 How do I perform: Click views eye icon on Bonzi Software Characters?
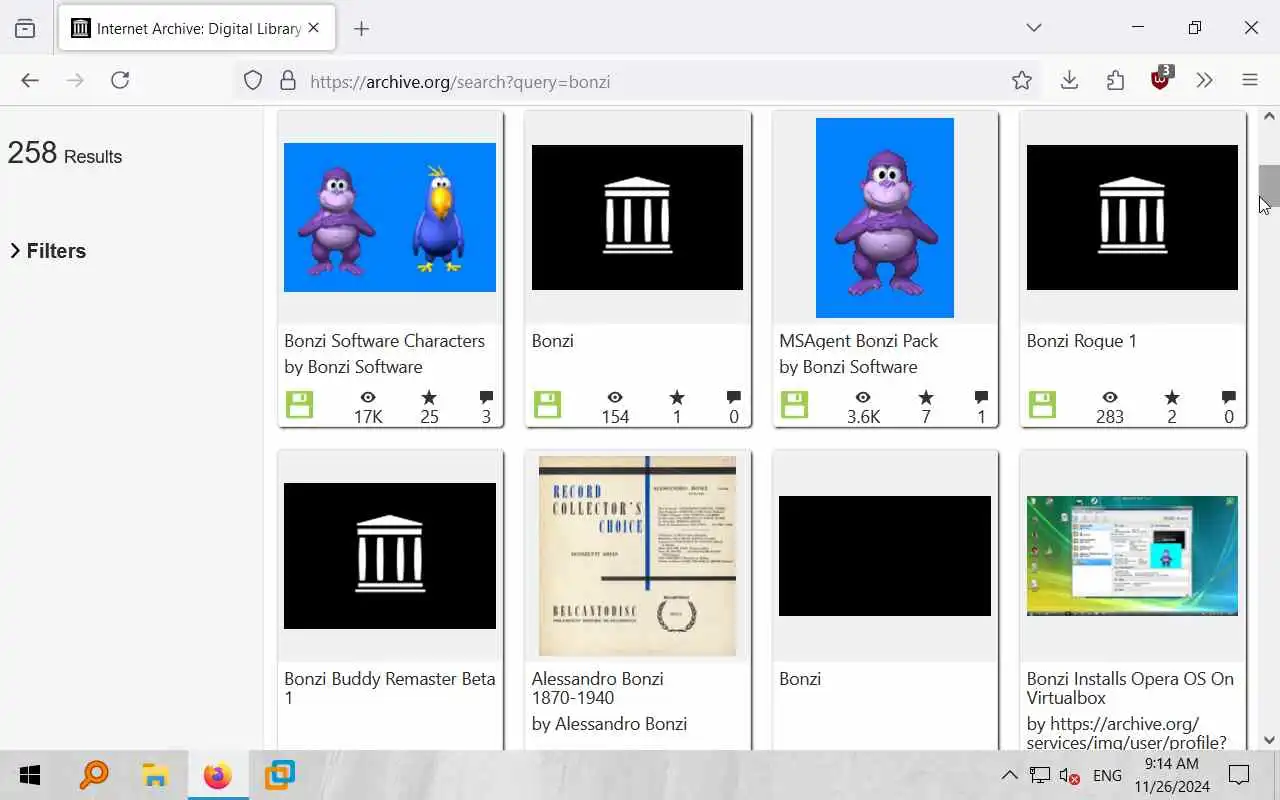368,398
